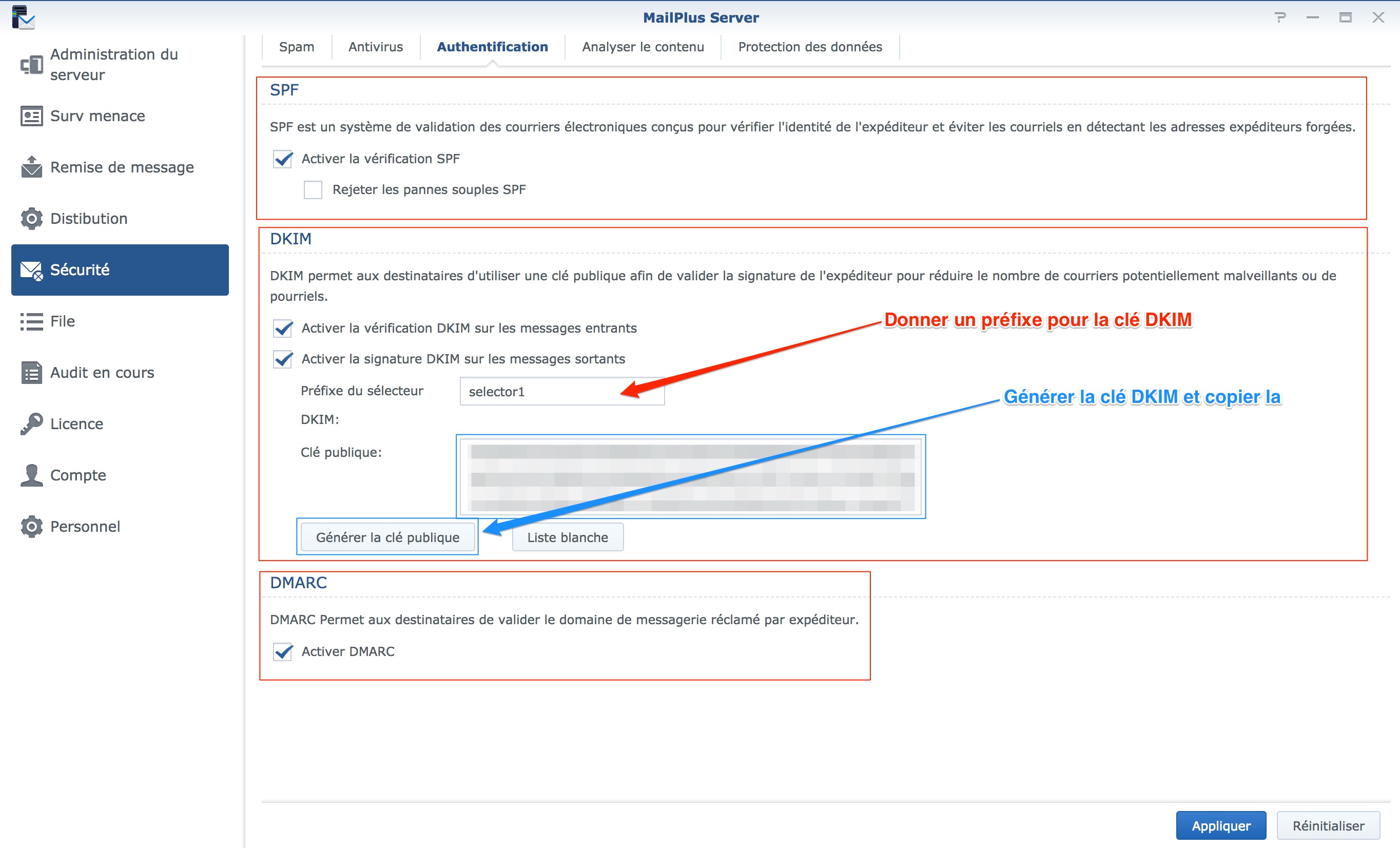Click the Préfixe du sélecteur input field

(562, 392)
